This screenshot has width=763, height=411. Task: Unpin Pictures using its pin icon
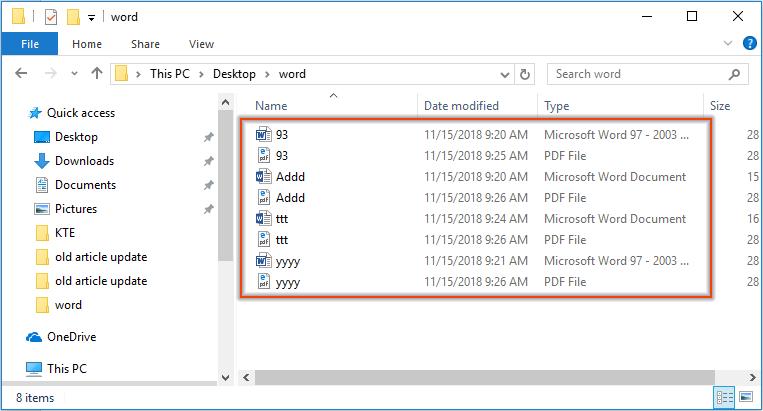[x=208, y=209]
